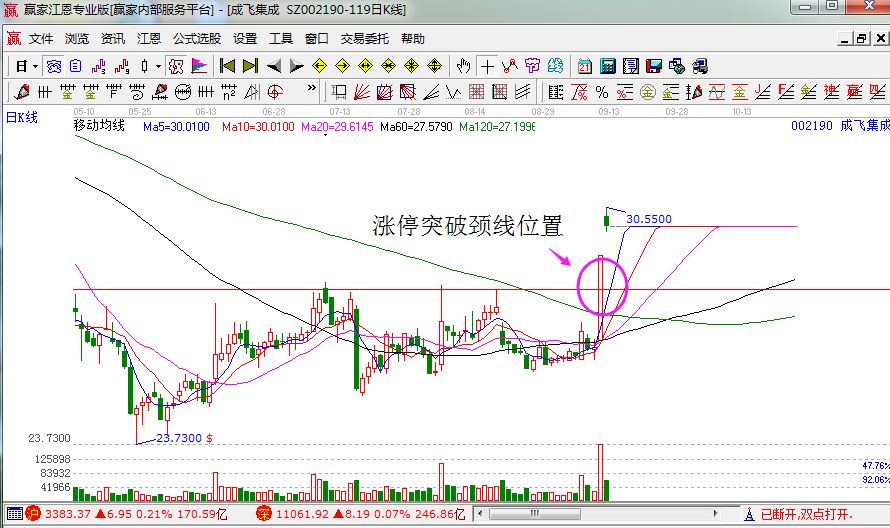Activate the crosshair cursor tool
This screenshot has width=890, height=528.
(487, 66)
